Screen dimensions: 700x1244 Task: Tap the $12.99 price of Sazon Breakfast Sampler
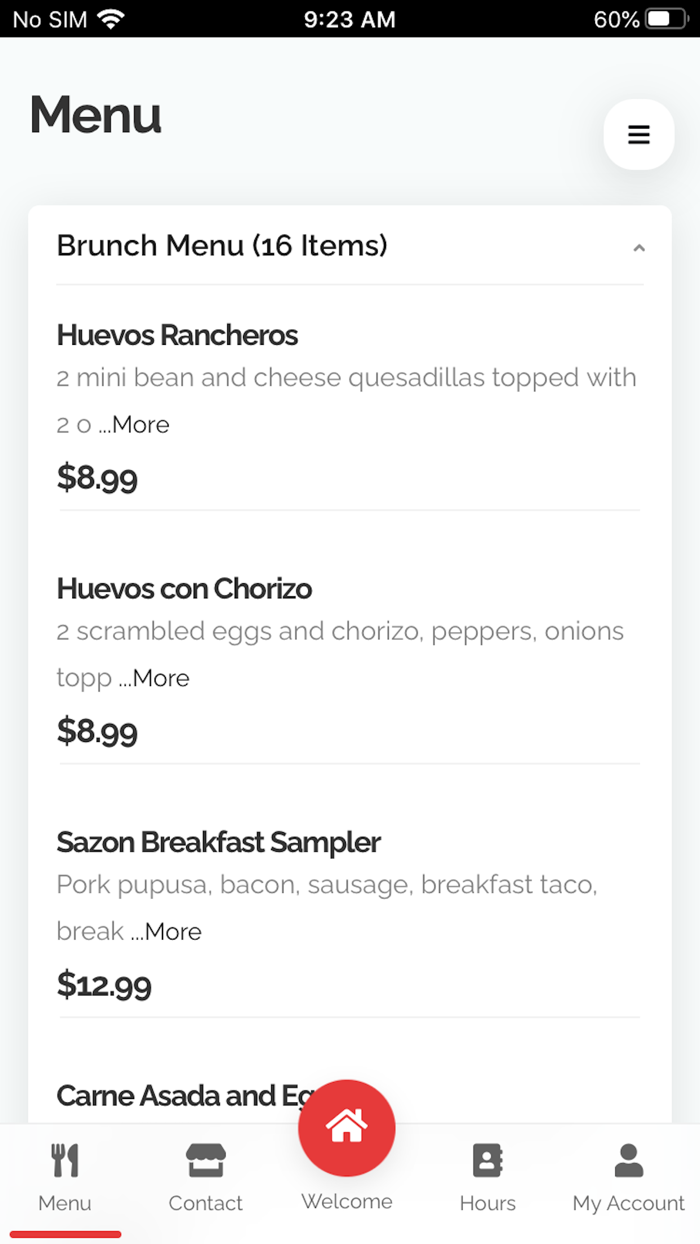103,985
